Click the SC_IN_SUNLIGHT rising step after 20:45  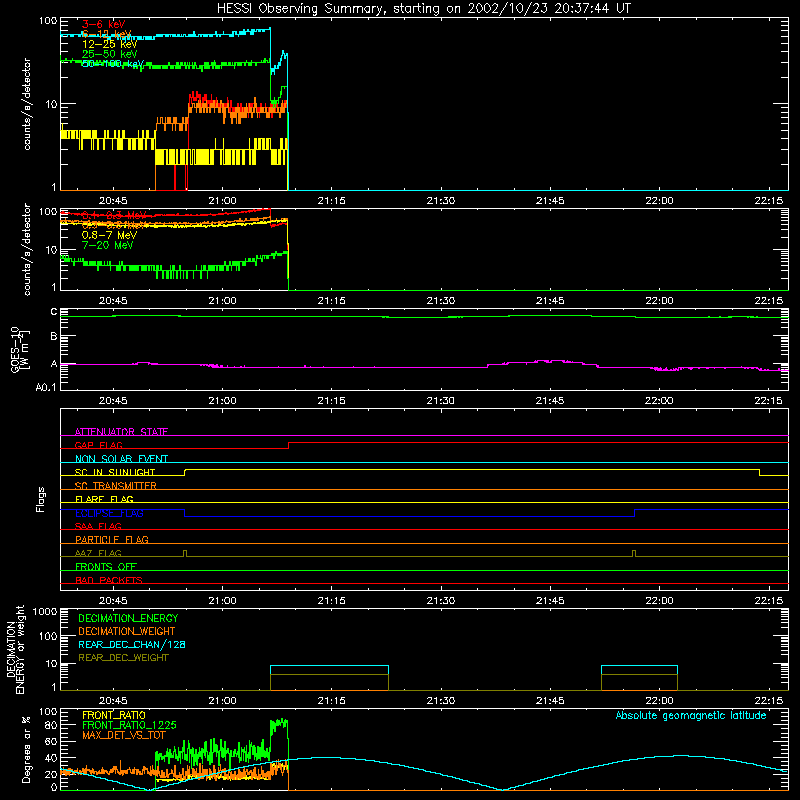[x=185, y=472]
